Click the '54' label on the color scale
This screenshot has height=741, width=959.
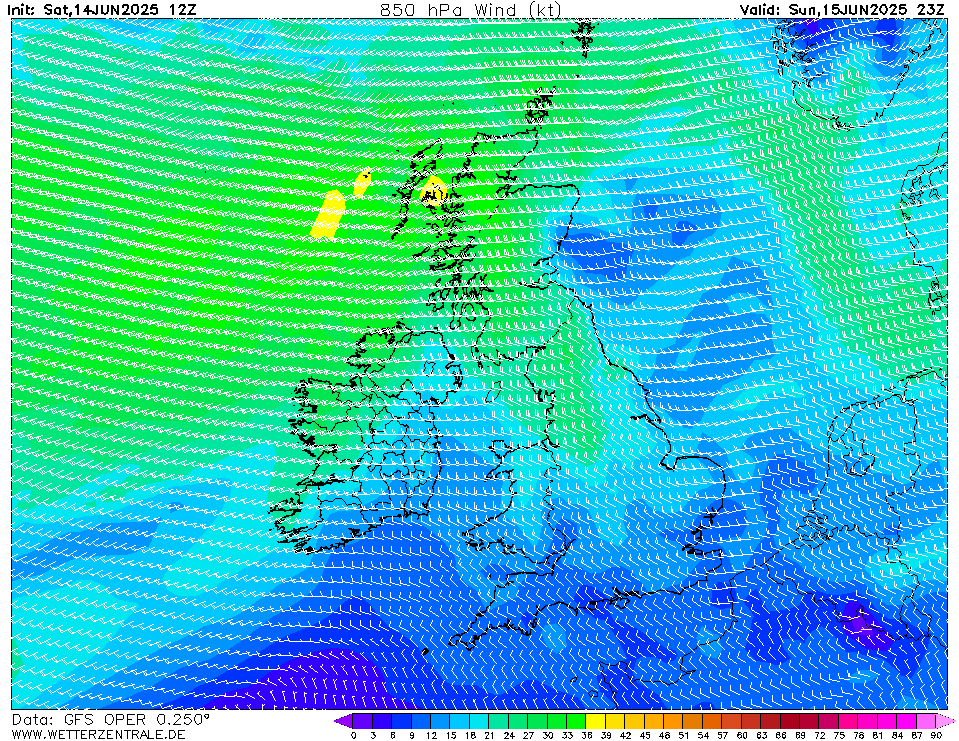[x=703, y=735]
